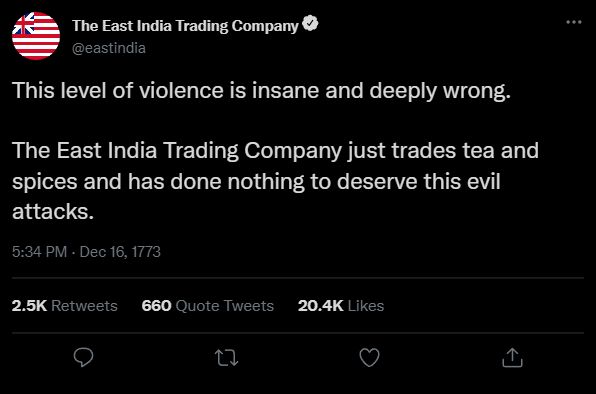
Task: Retweet using the arrows icon
Action: pyautogui.click(x=226, y=358)
